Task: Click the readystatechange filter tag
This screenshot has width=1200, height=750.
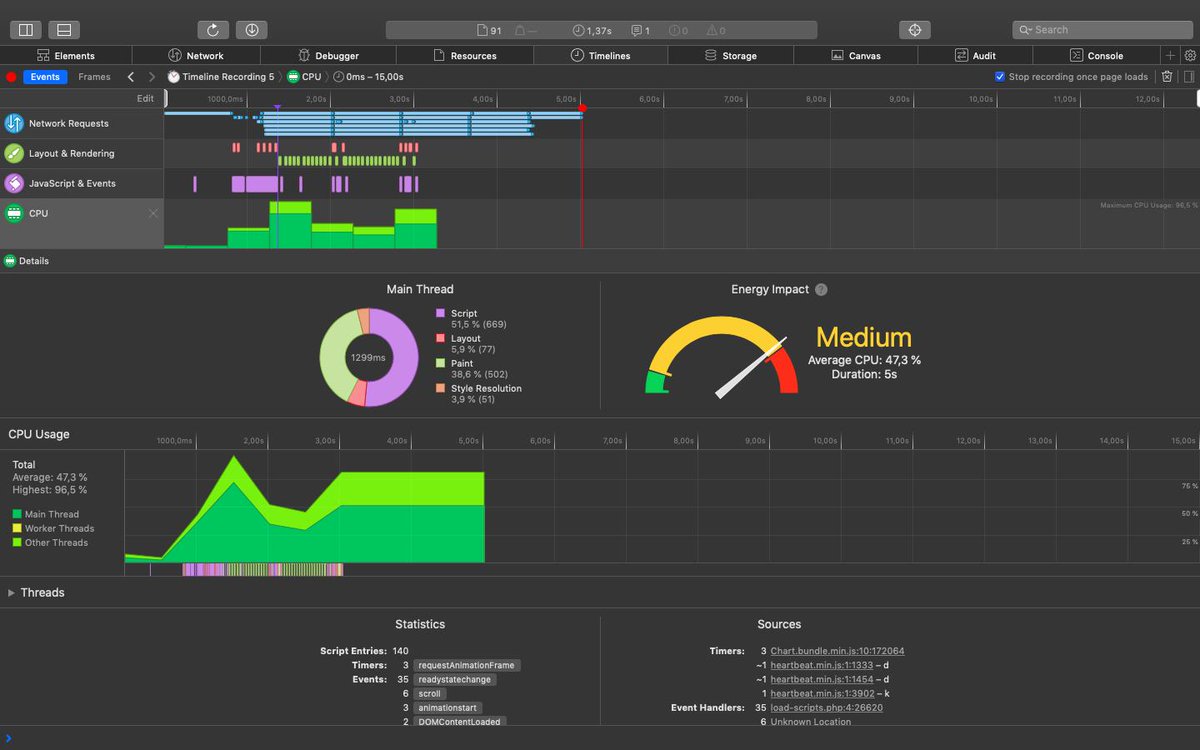Action: [x=455, y=680]
